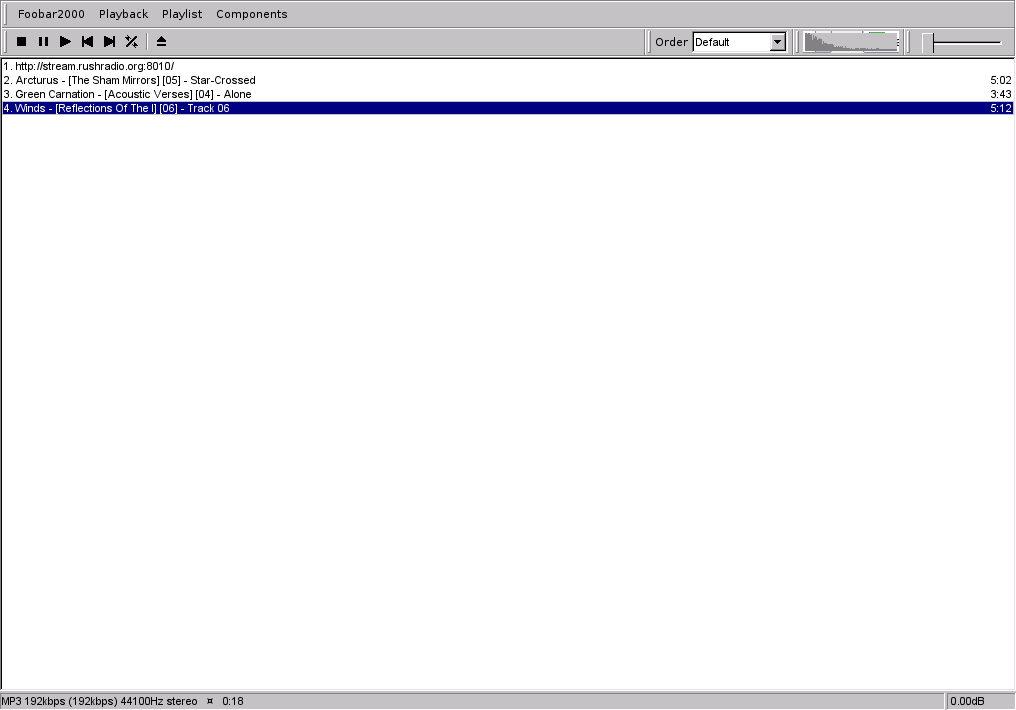1016x710 pixels.
Task: Jump to the previous track
Action: [x=87, y=41]
